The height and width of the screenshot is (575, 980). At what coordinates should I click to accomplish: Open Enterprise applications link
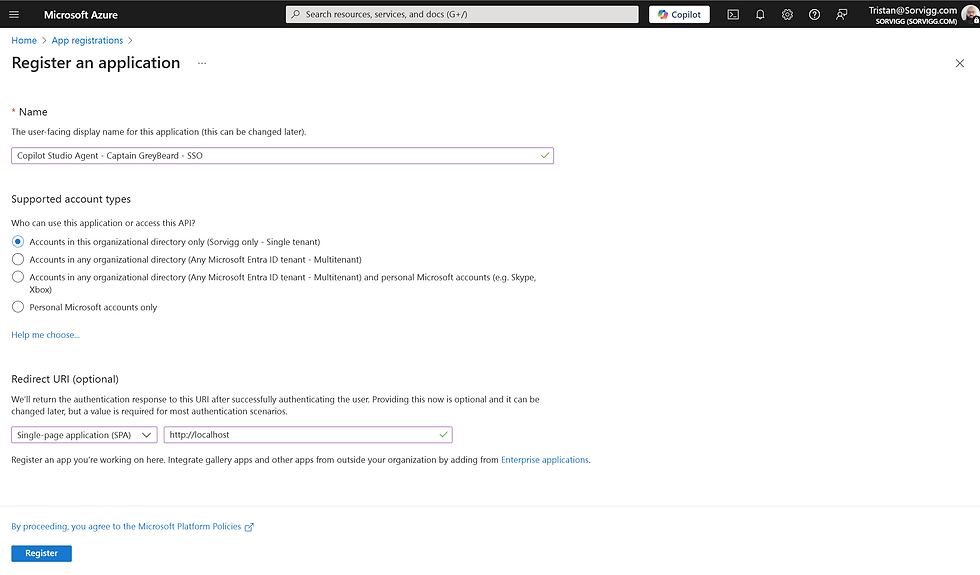tap(544, 460)
